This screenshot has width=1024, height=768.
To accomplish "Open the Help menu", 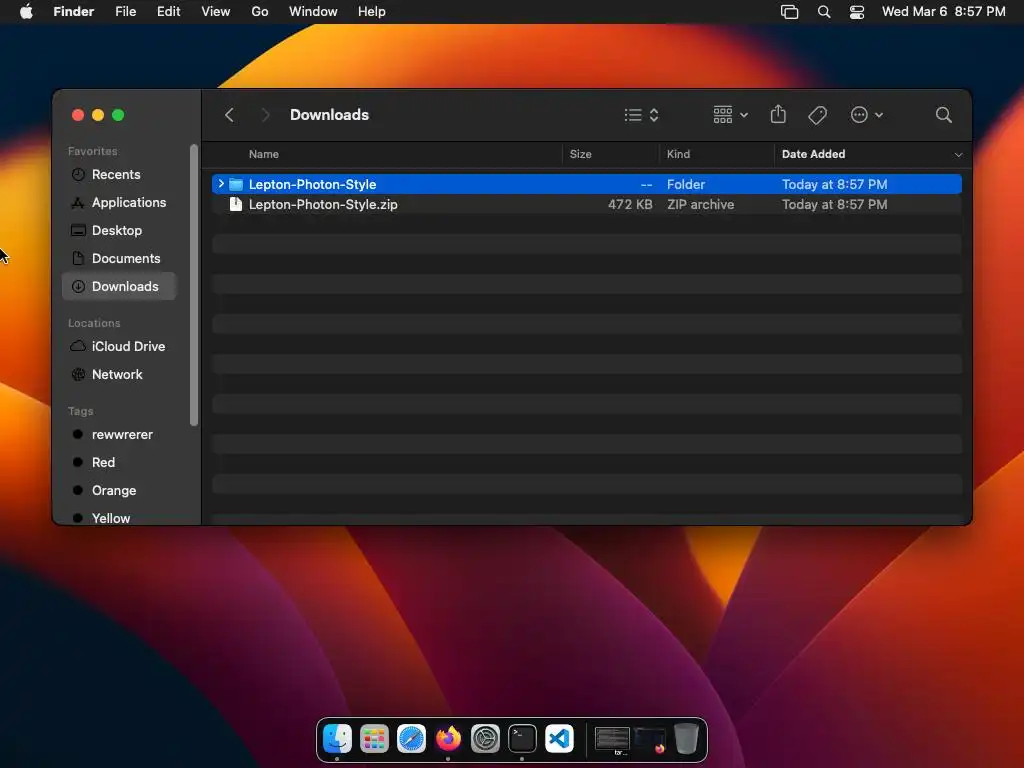I will [x=372, y=12].
